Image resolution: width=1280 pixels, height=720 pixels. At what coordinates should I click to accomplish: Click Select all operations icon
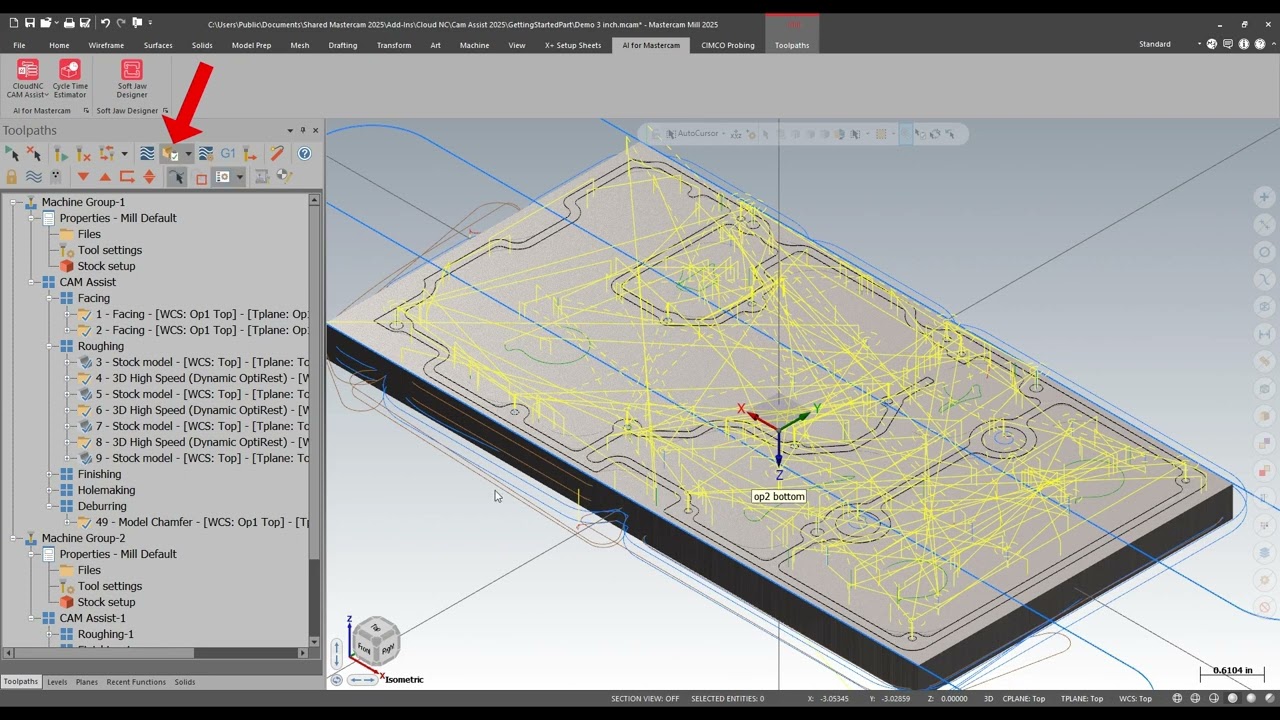[12, 153]
